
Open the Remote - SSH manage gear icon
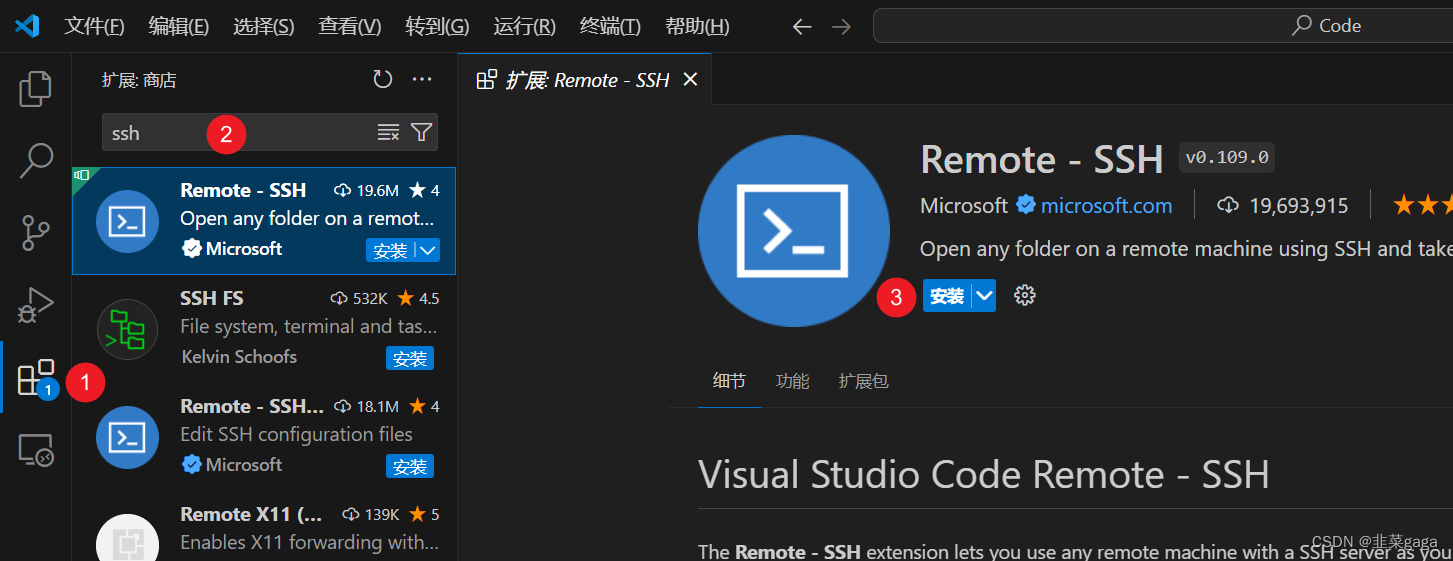click(1024, 295)
